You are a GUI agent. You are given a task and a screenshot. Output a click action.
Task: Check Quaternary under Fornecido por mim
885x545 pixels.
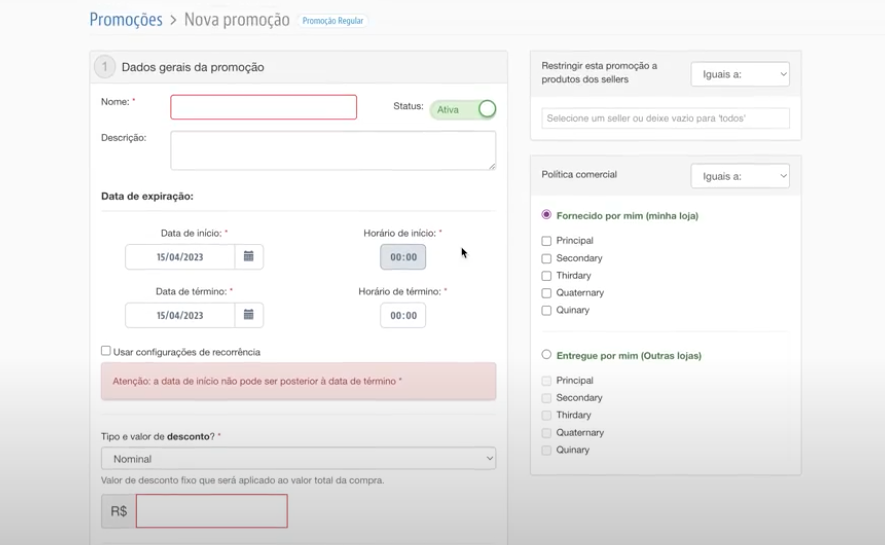click(x=546, y=293)
